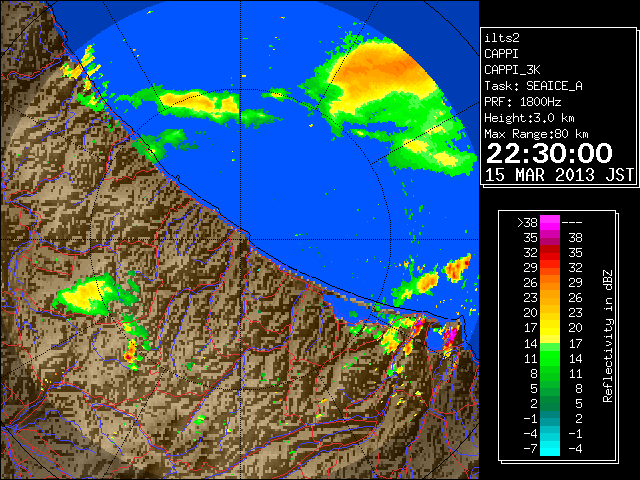Screen dimensions: 640x480
Task: Select the '---' legend label
Action: point(572,222)
